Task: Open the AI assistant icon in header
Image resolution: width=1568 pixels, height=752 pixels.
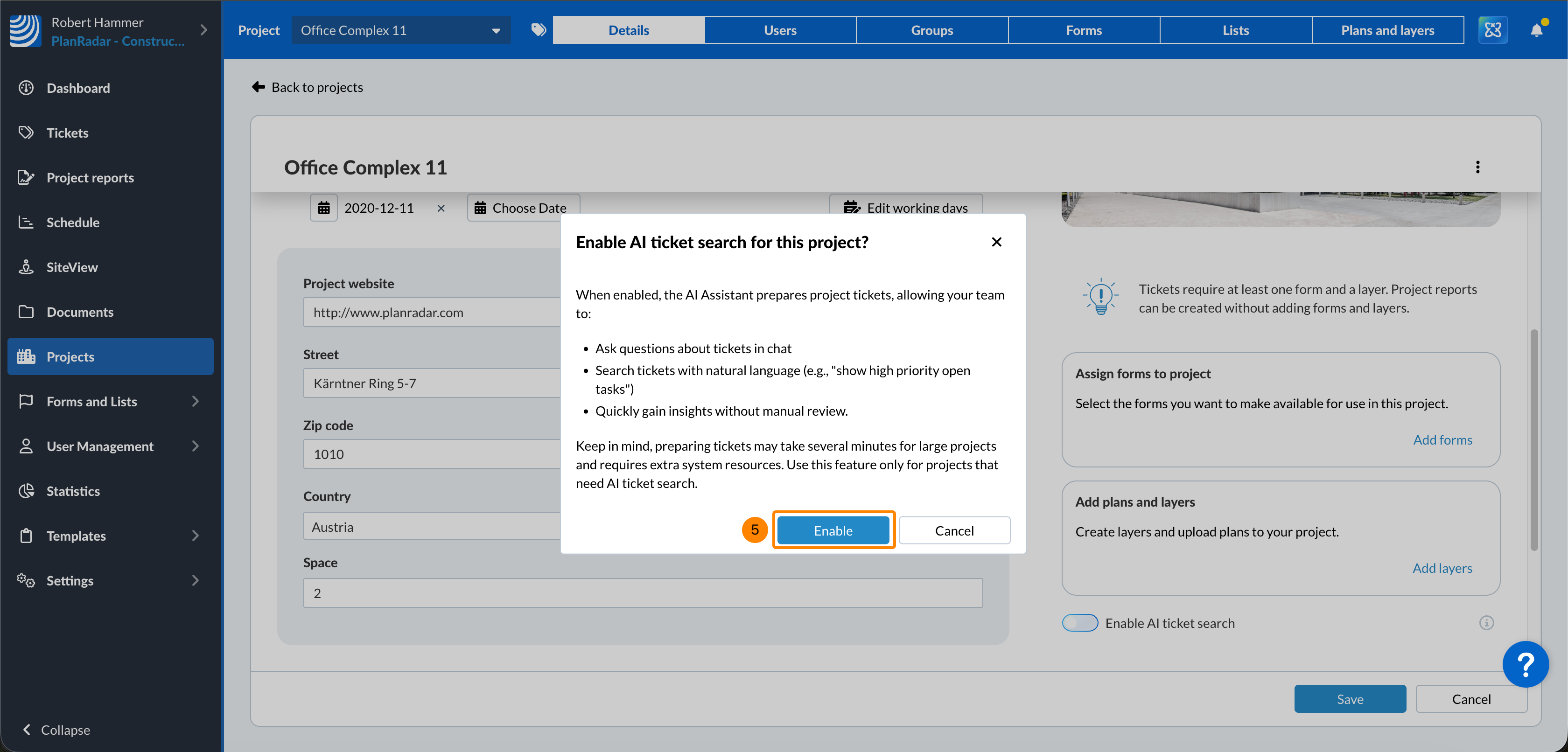Action: coord(1492,30)
